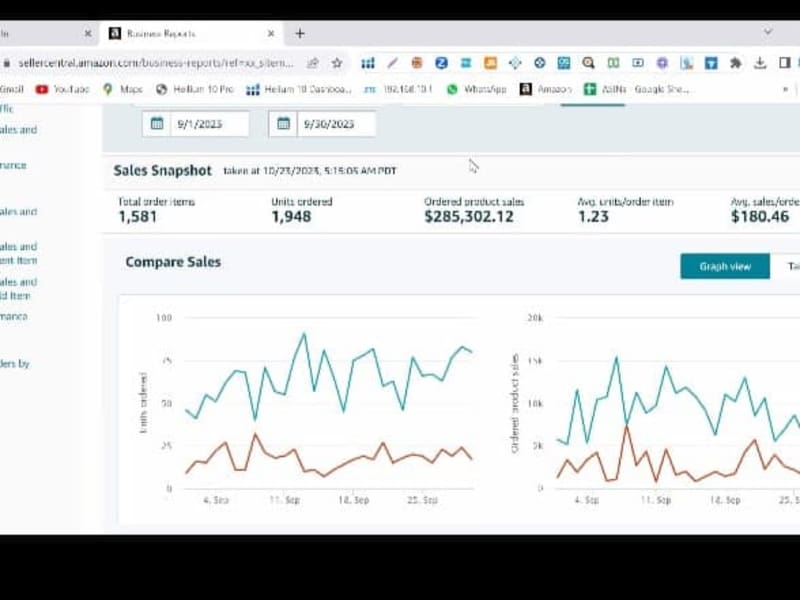Open the dark blue circular extension icon
800x600 pixels.
[539, 63]
